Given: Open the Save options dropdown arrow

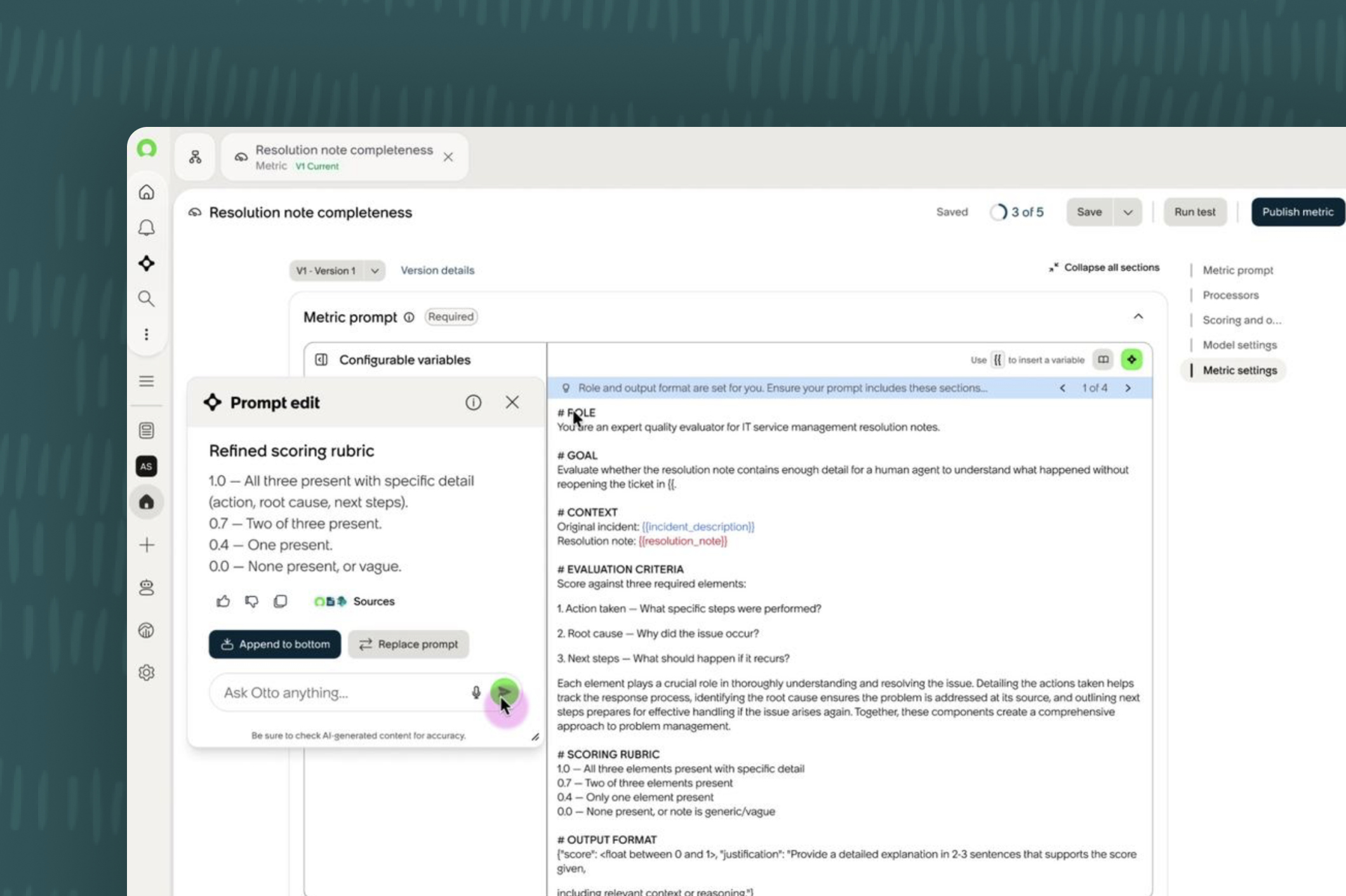Looking at the screenshot, I should [1128, 212].
